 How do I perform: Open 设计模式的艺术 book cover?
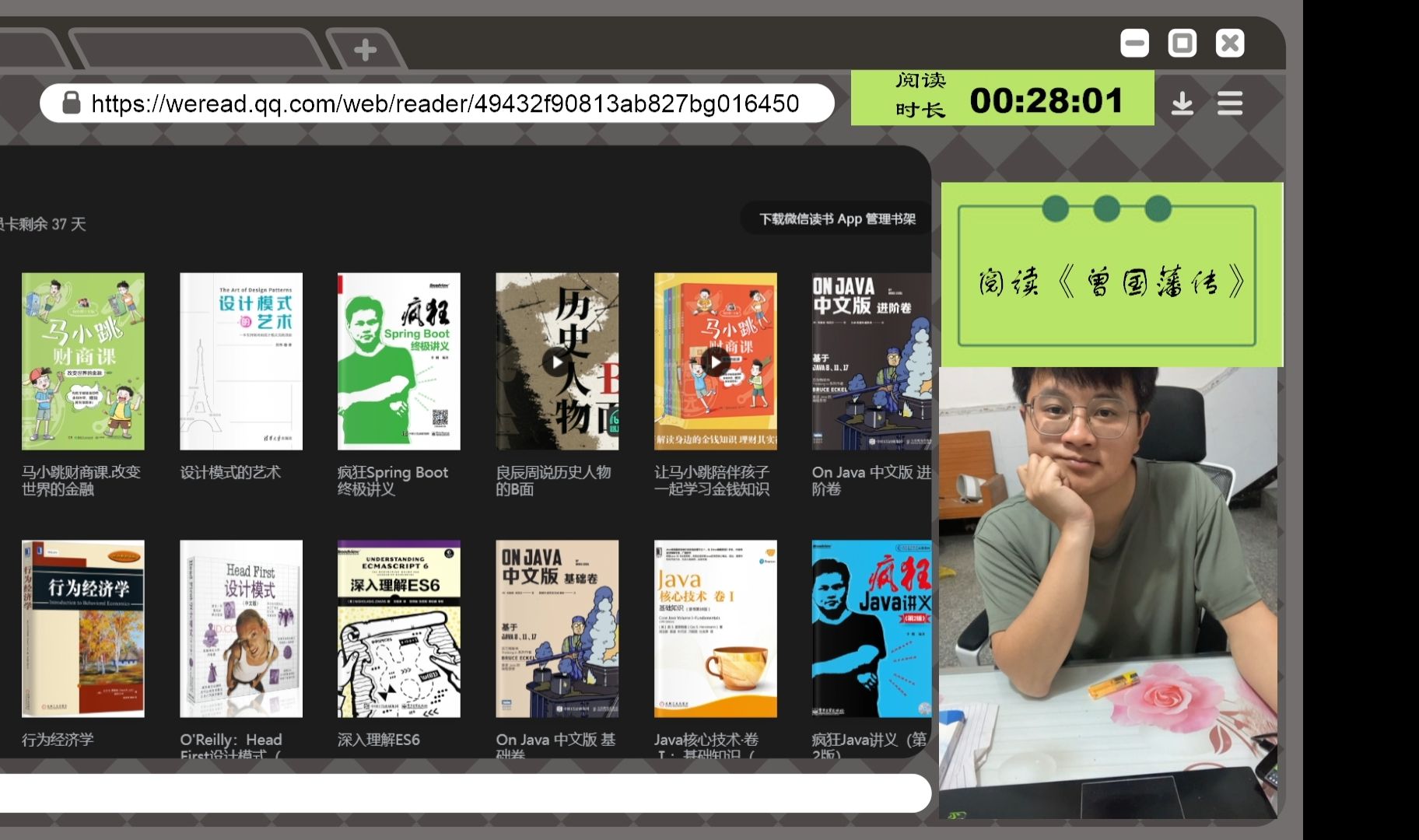tap(241, 361)
